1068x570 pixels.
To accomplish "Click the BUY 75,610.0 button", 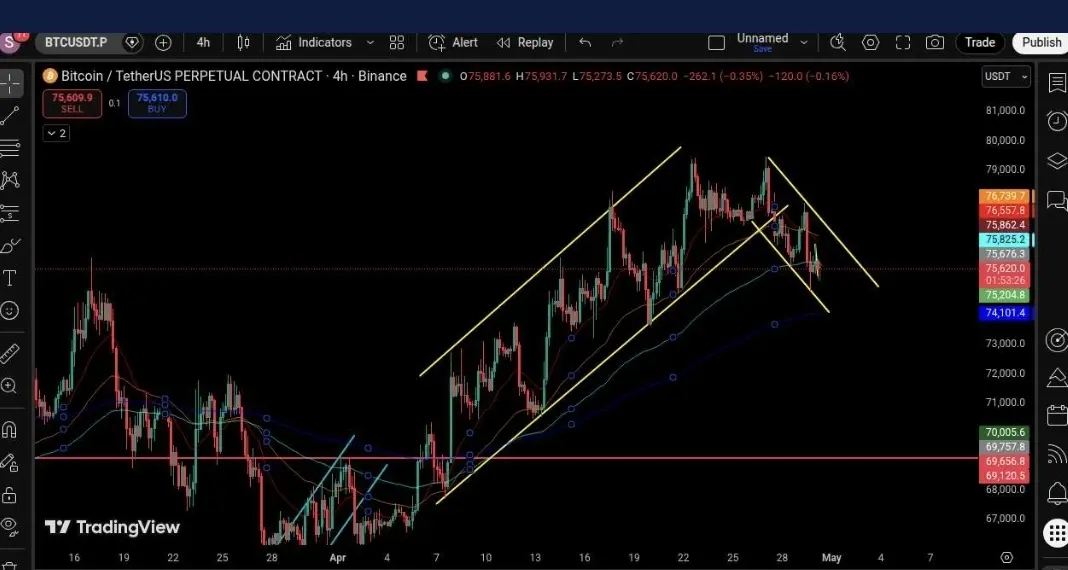I will click(157, 104).
